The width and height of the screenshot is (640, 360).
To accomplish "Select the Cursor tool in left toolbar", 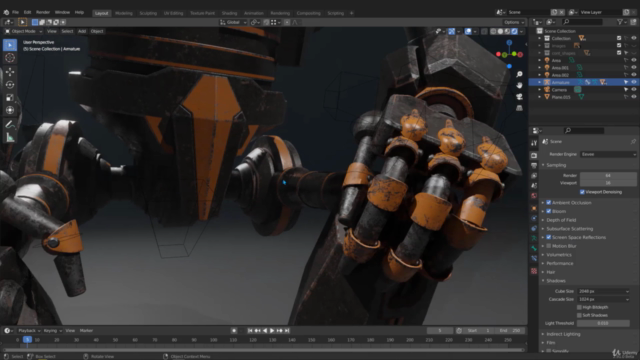I will [10, 58].
